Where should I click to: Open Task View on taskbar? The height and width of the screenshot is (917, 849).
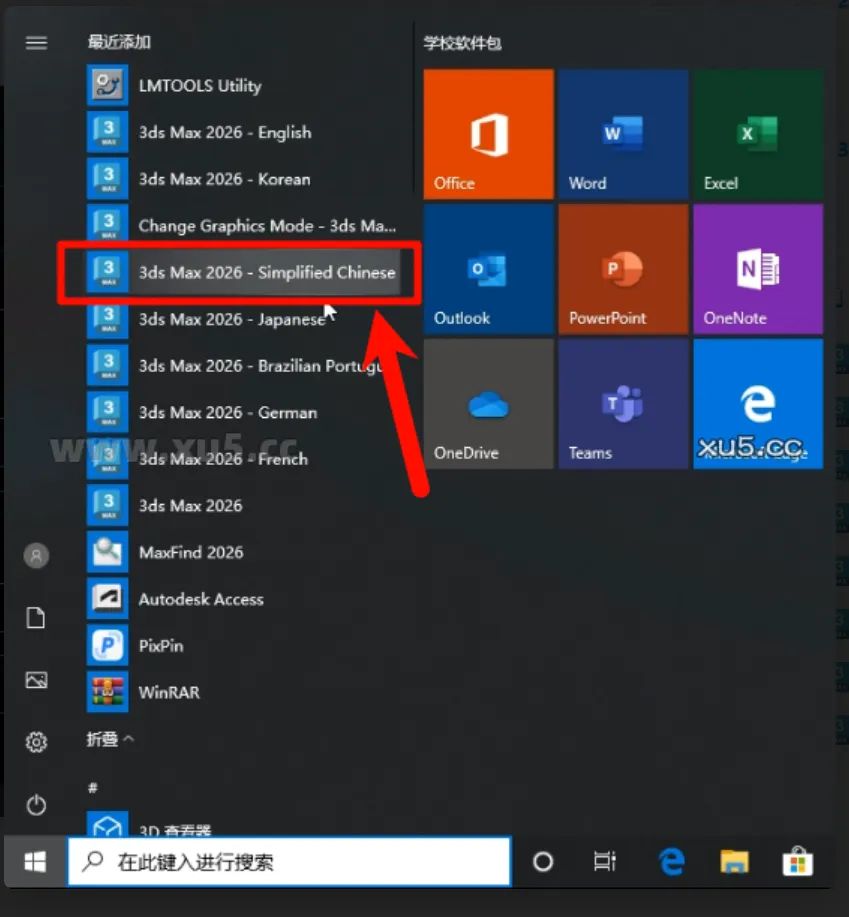click(x=605, y=861)
